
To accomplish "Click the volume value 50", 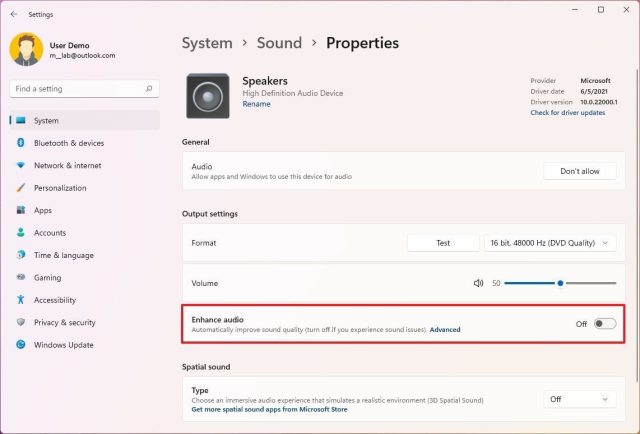I will point(496,283).
